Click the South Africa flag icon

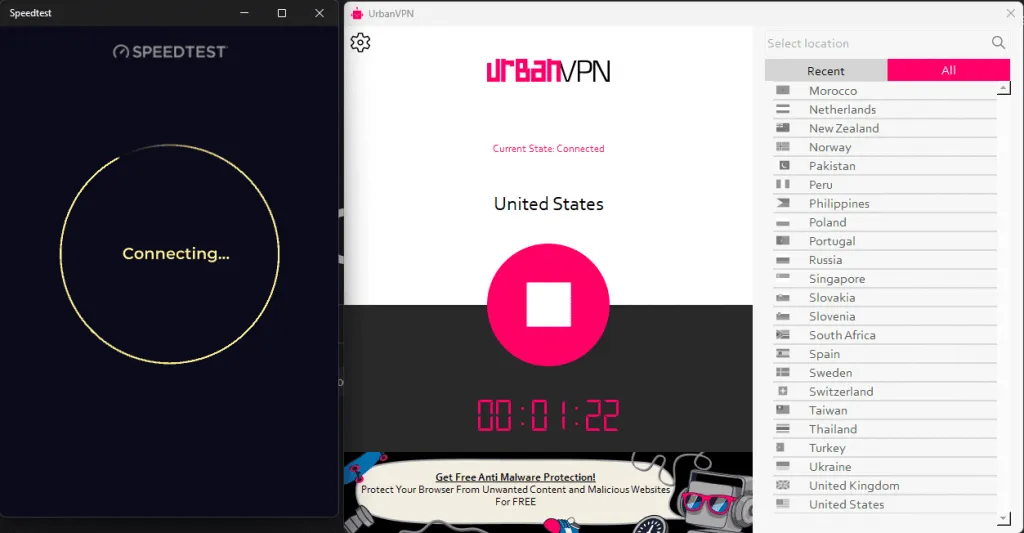pyautogui.click(x=782, y=335)
